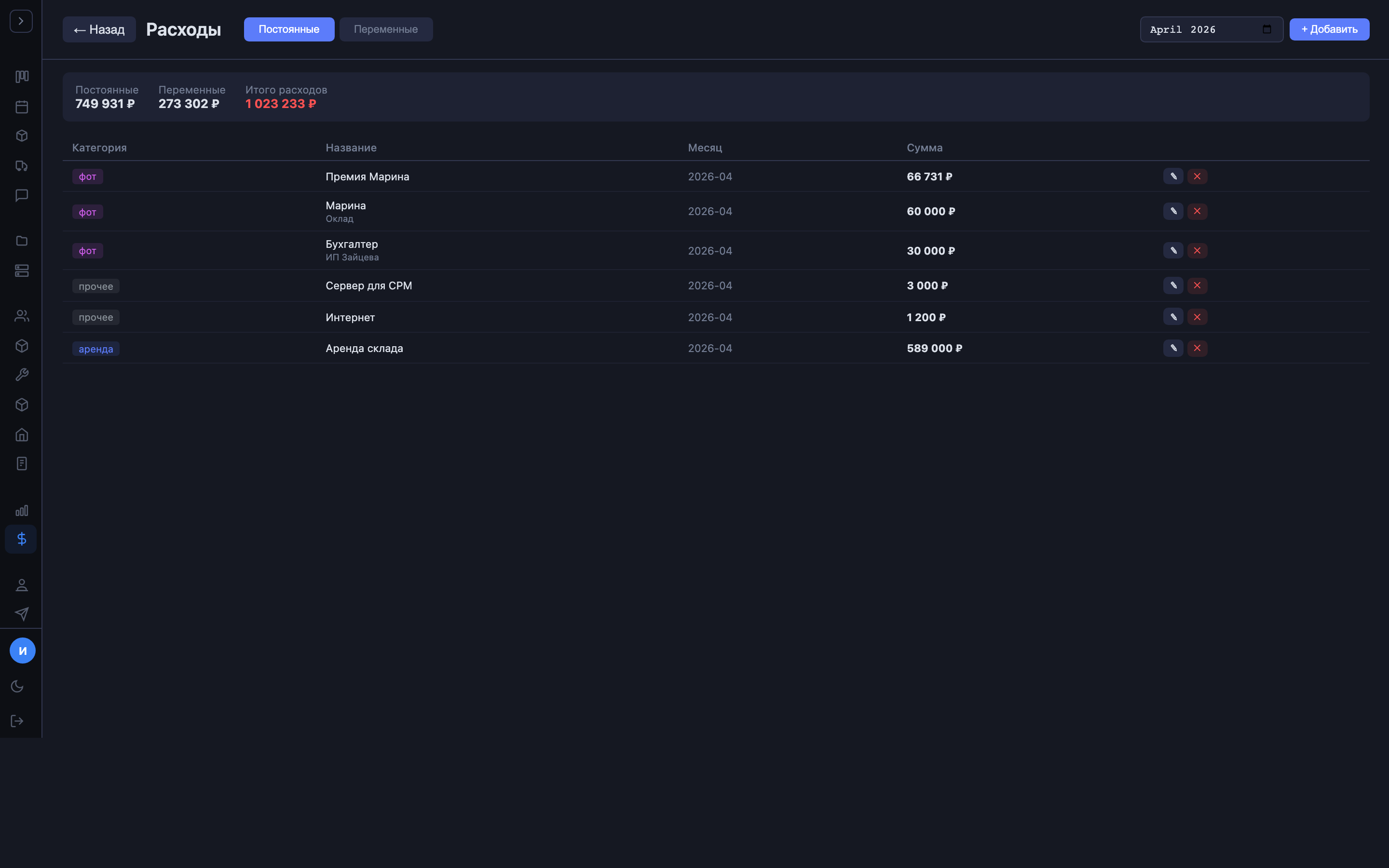The height and width of the screenshot is (868, 1389).
Task: Delete the Интернет expense entry
Action: [x=1198, y=317]
